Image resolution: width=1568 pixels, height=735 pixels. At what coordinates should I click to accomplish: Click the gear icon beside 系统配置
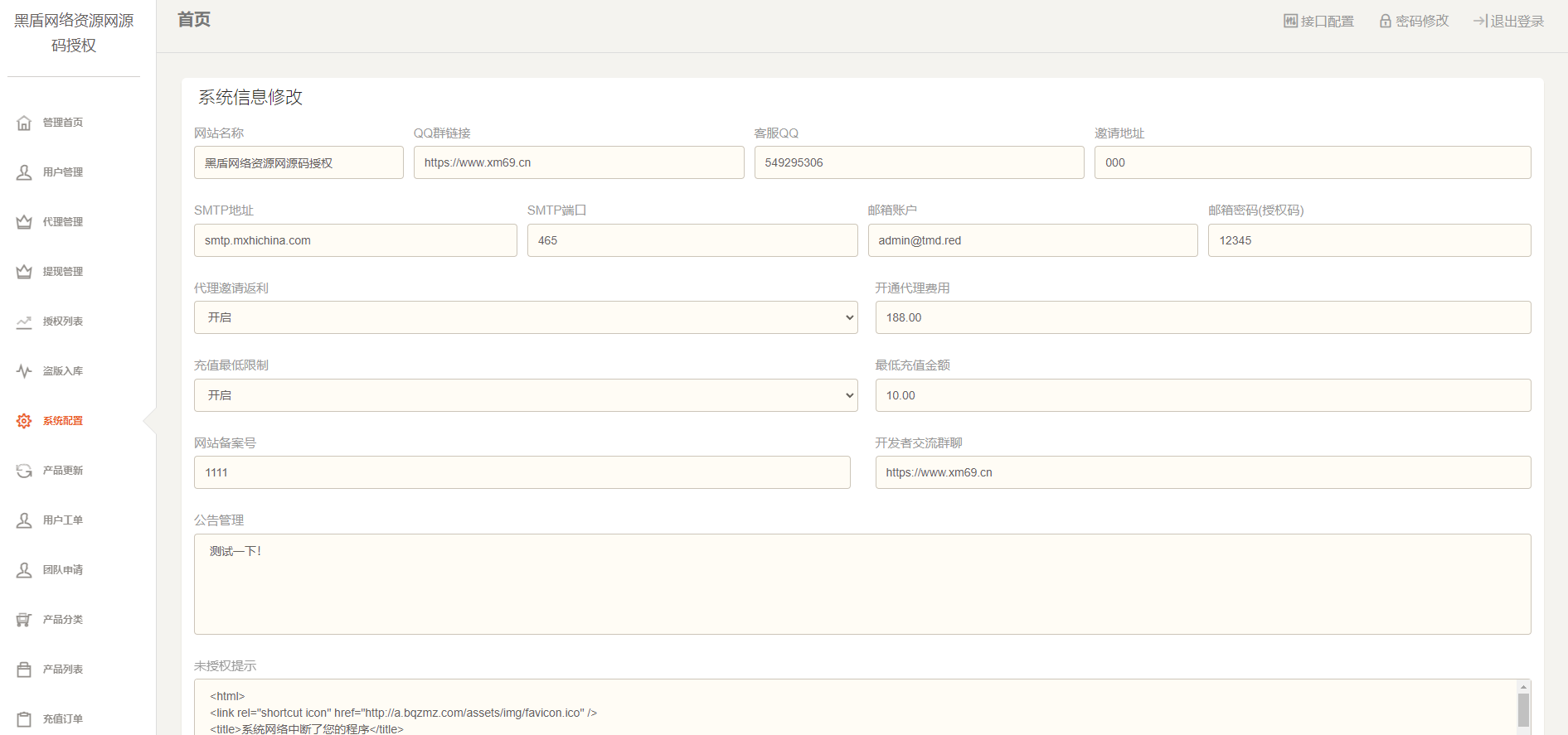pyautogui.click(x=24, y=421)
